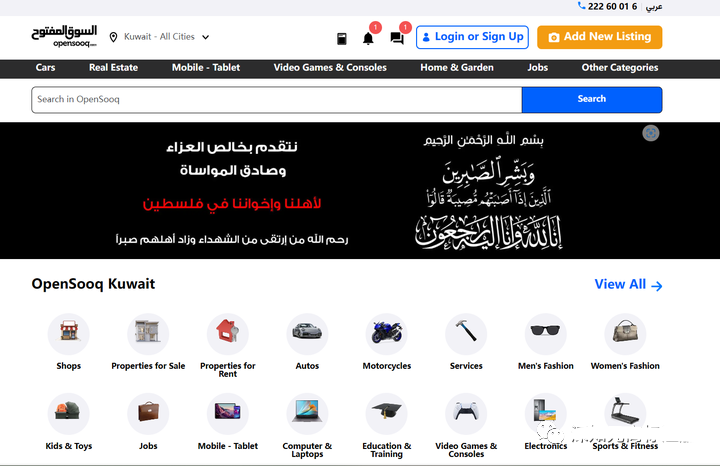This screenshot has height=466, width=720.
Task: Open the Jobs briefcase category icon
Action: [148, 414]
